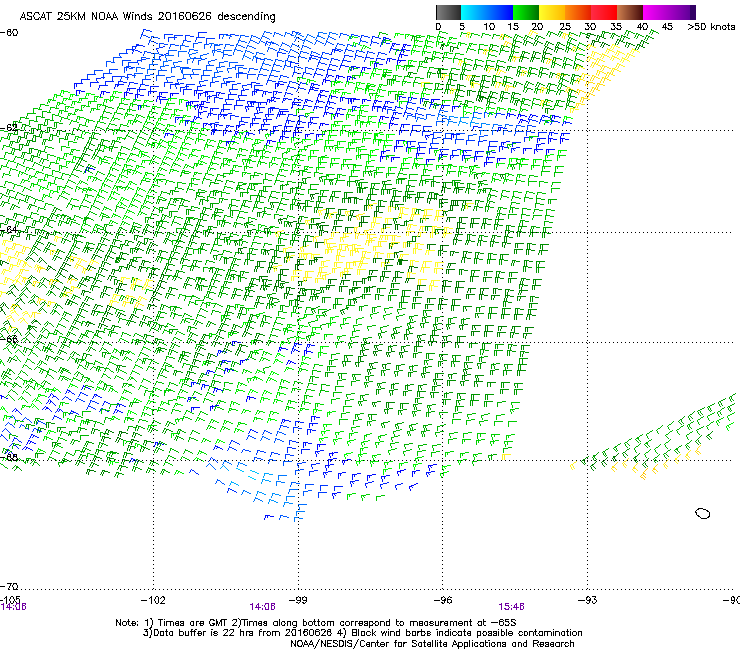Click the legend tick label '10'

tap(488, 27)
